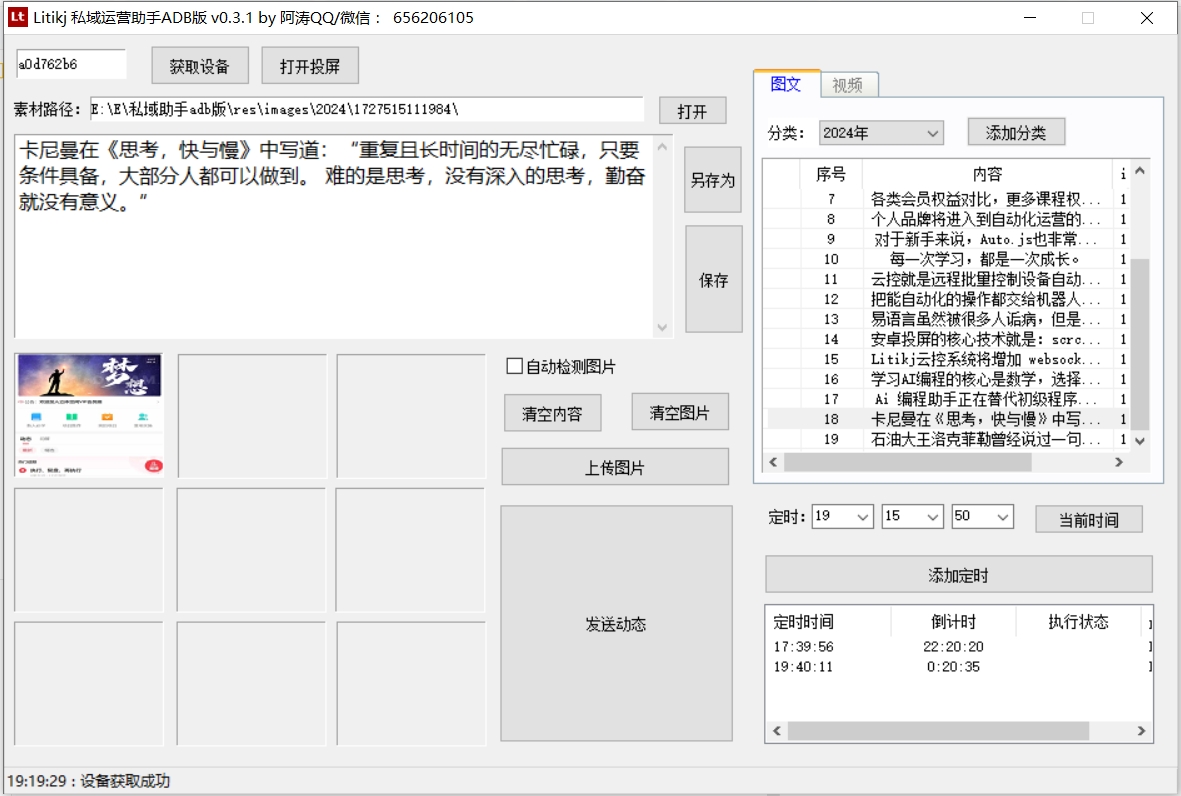Enable the 自动检测图片 checkbox
The image size is (1181, 796).
517,366
